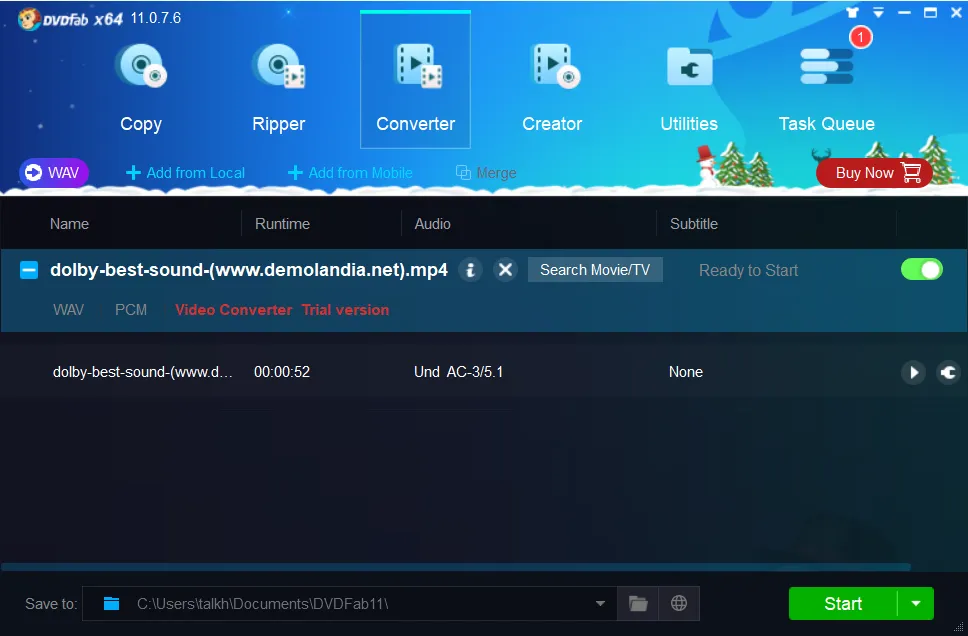Screen dimensions: 968x636
Task: Preview the title with the play icon
Action: coord(914,372)
